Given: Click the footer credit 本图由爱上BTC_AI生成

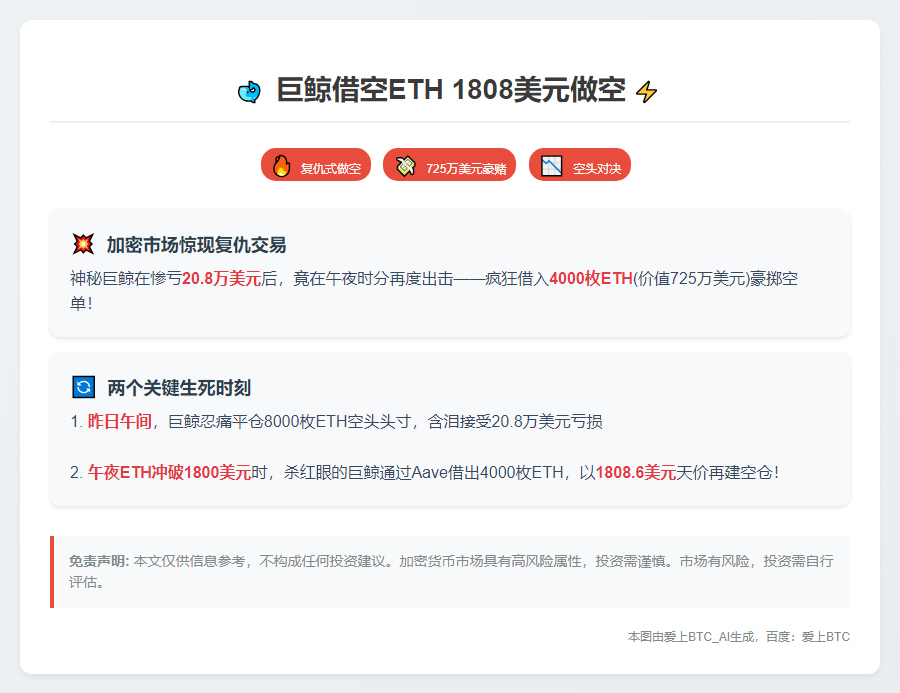Looking at the screenshot, I should coord(690,637).
